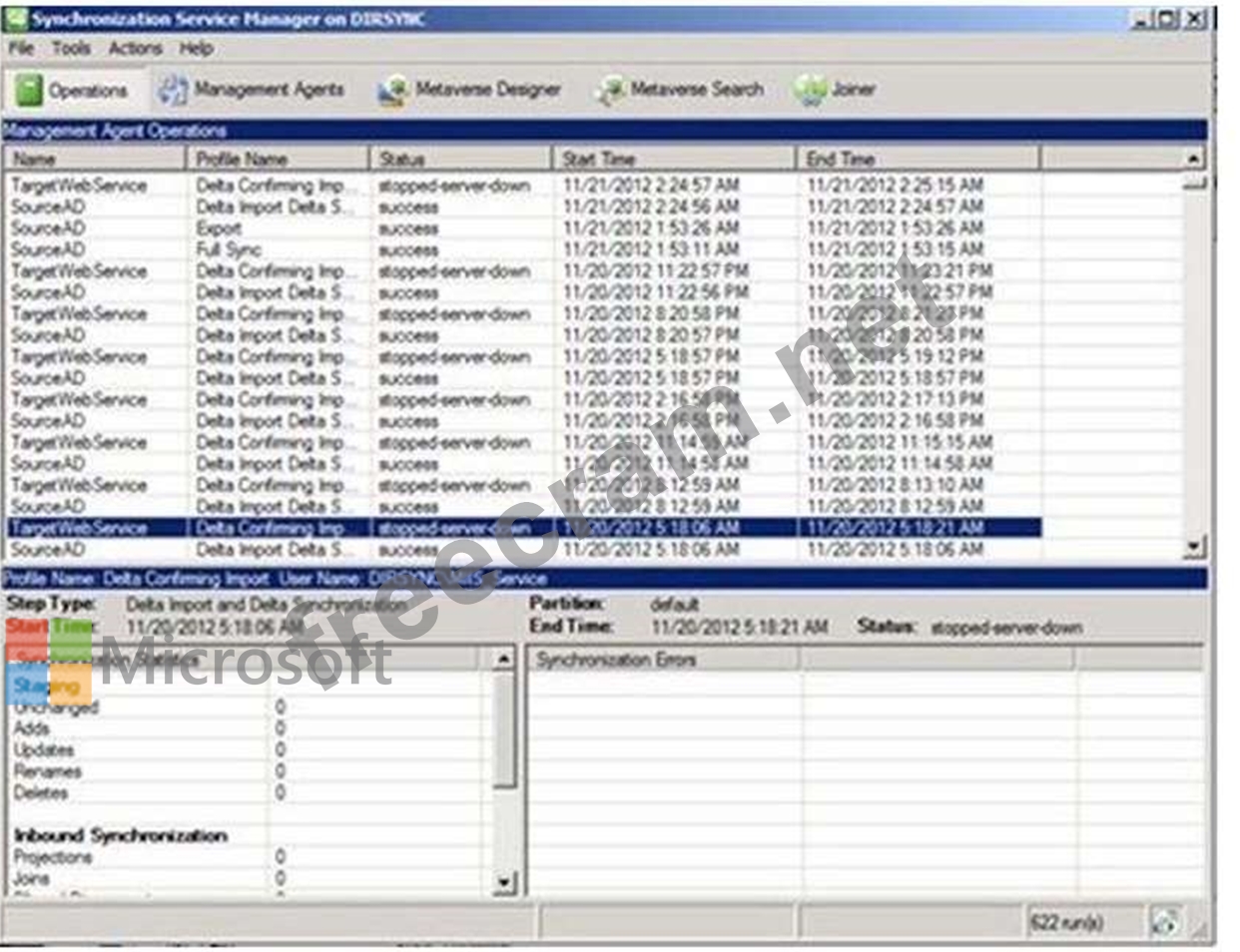
Task: Sort operations by Name column header
Action: (94, 159)
